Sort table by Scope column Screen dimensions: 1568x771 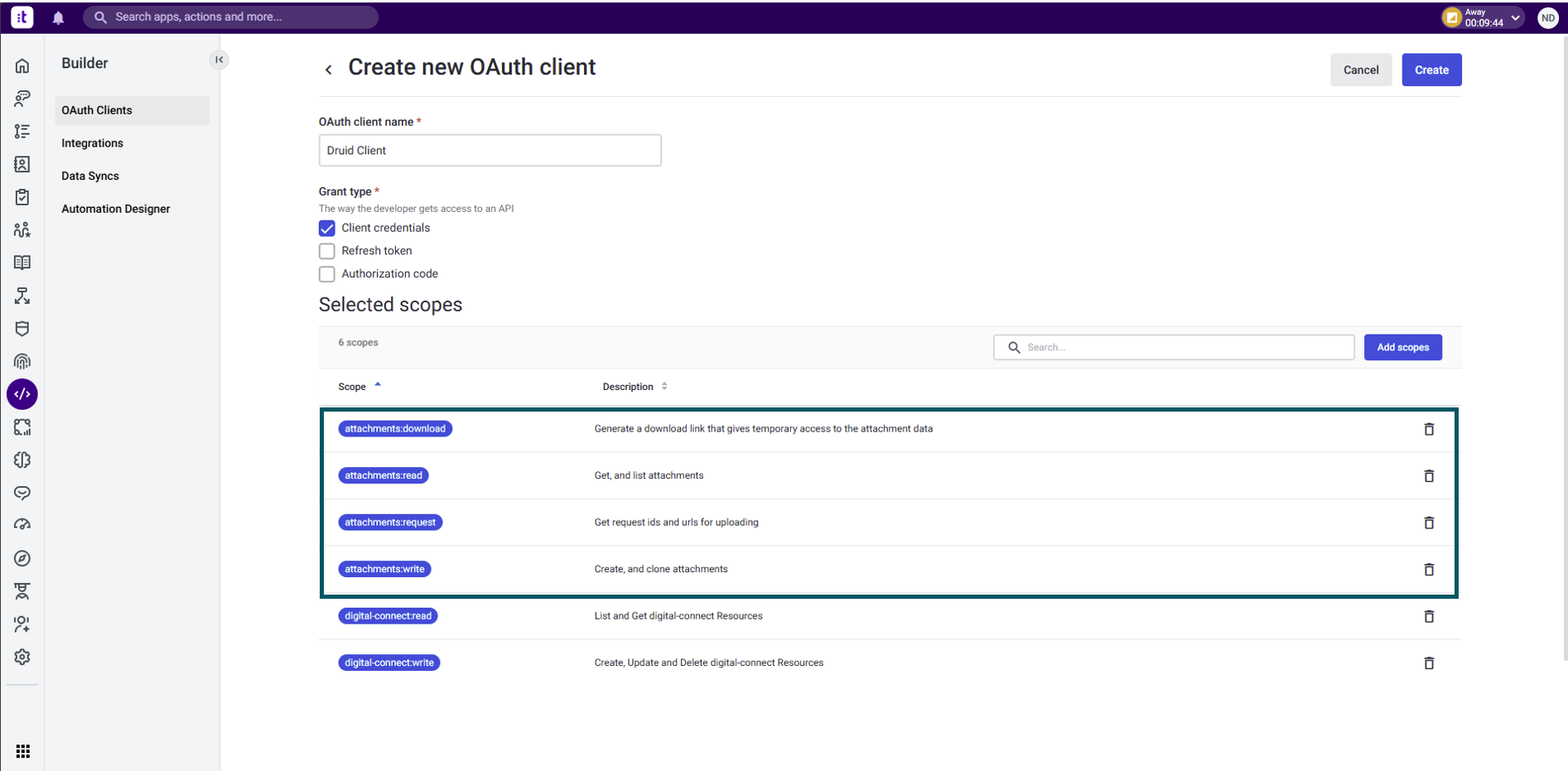(x=353, y=387)
